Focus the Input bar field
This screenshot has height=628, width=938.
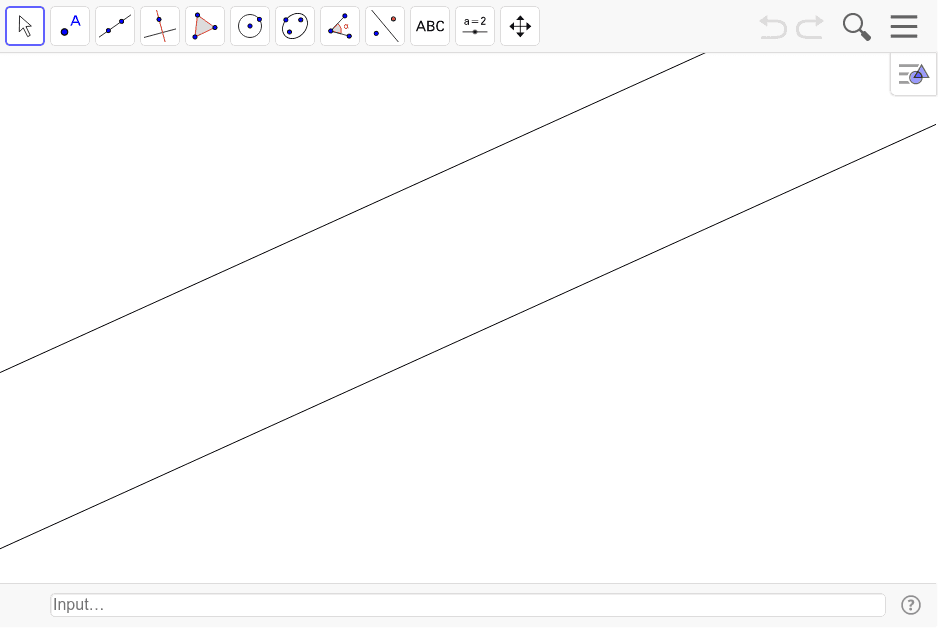(x=468, y=605)
